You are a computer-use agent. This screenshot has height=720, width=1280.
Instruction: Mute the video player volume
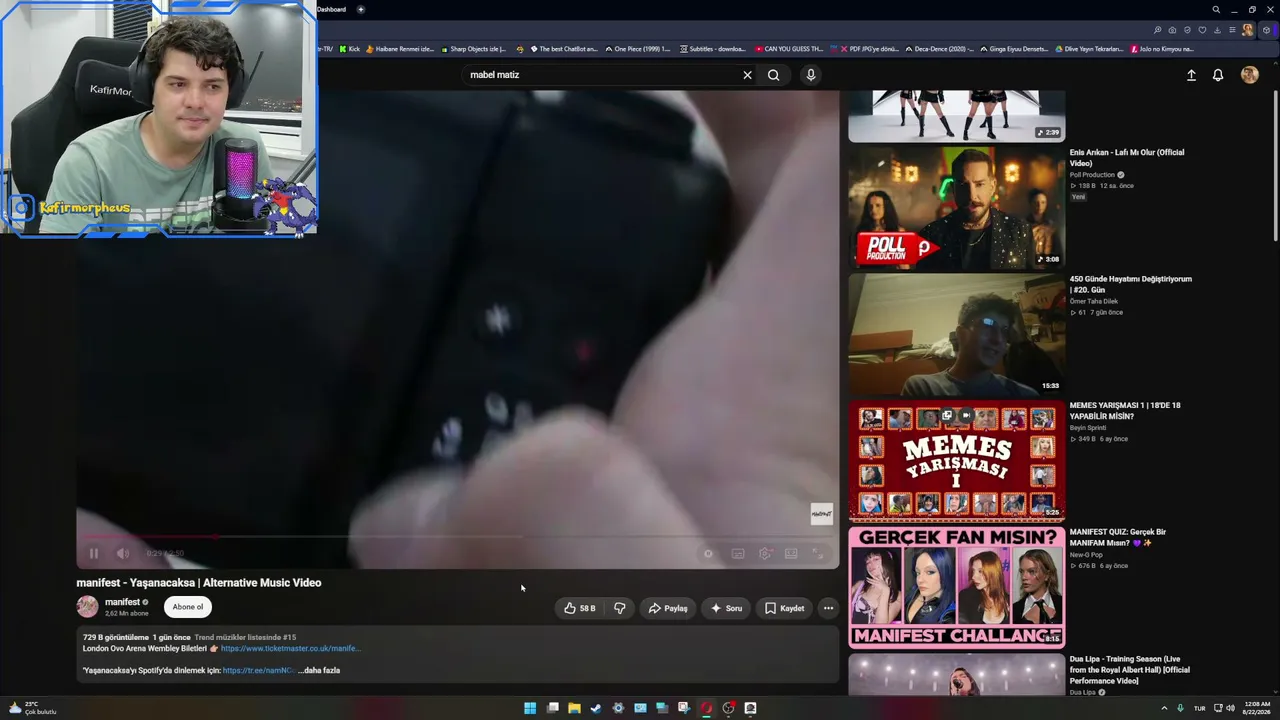tap(123, 553)
